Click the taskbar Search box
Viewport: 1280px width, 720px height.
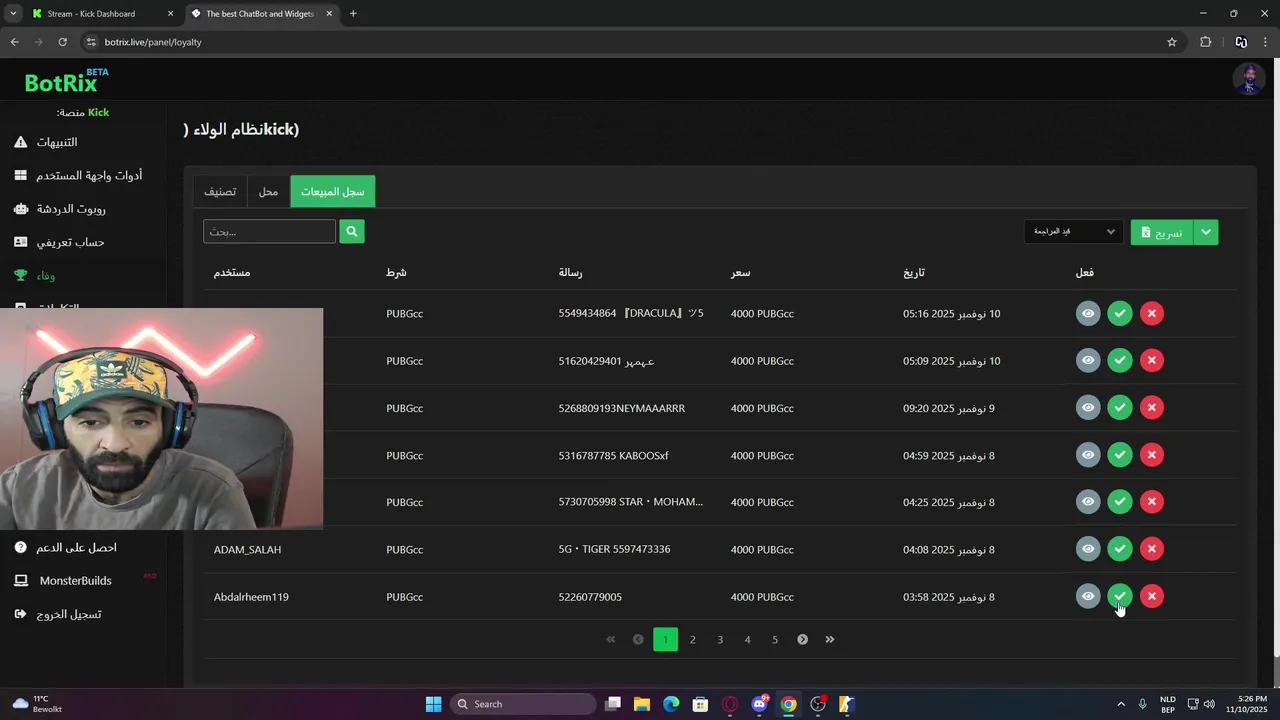(522, 704)
